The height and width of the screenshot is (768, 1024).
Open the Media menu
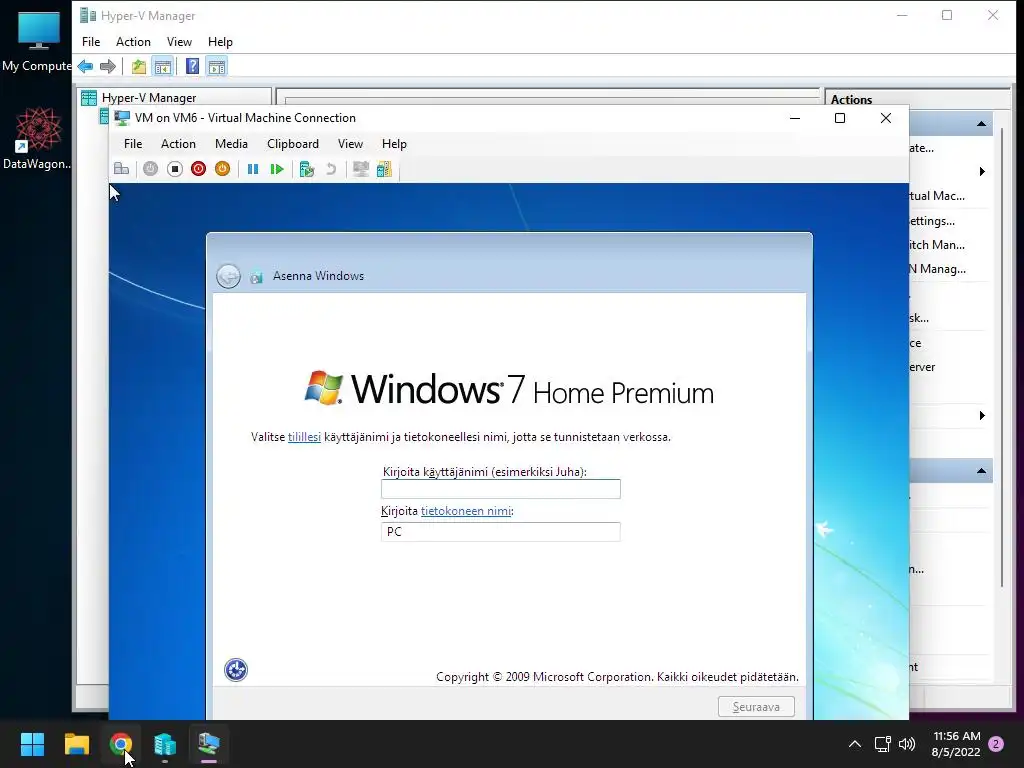point(231,144)
